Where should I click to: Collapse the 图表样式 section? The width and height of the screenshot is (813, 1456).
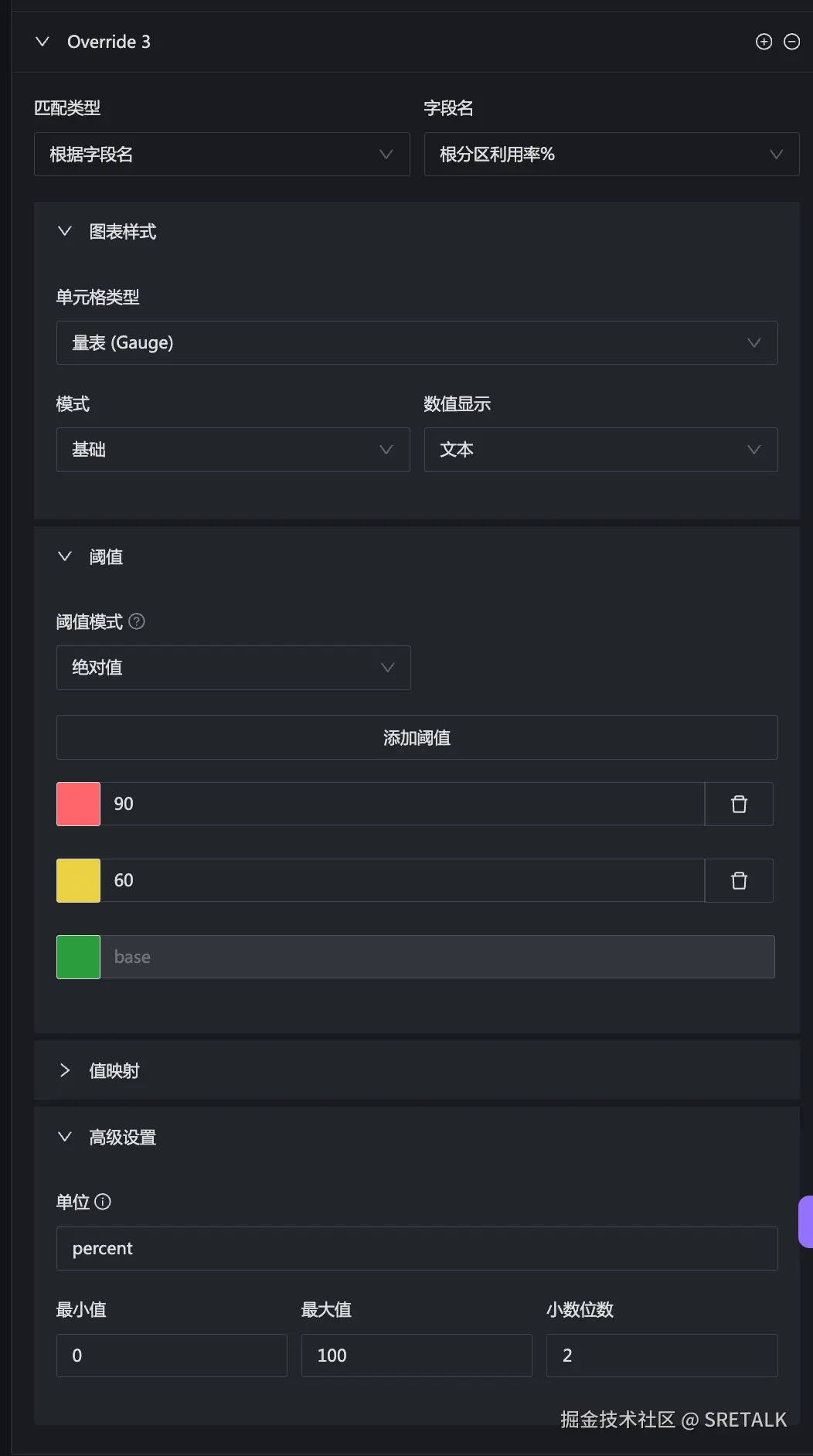pos(65,231)
